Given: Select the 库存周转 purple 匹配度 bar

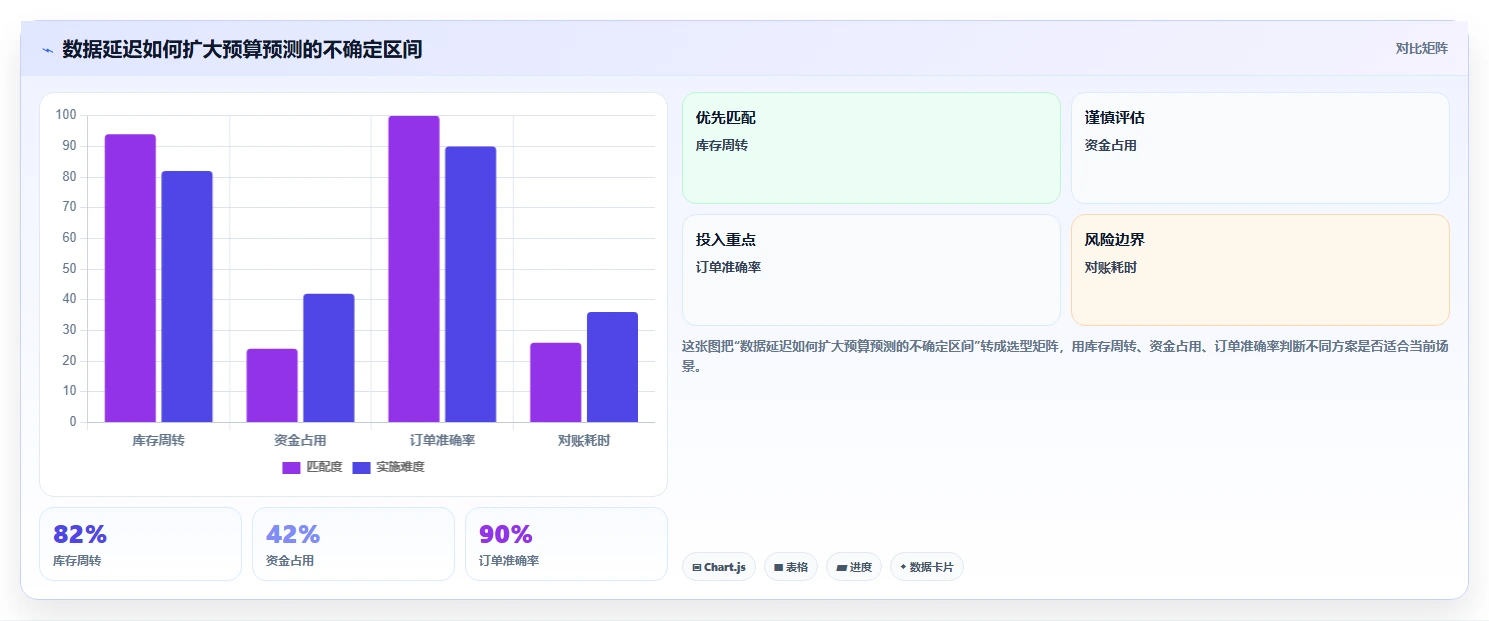Looking at the screenshot, I should (130, 278).
